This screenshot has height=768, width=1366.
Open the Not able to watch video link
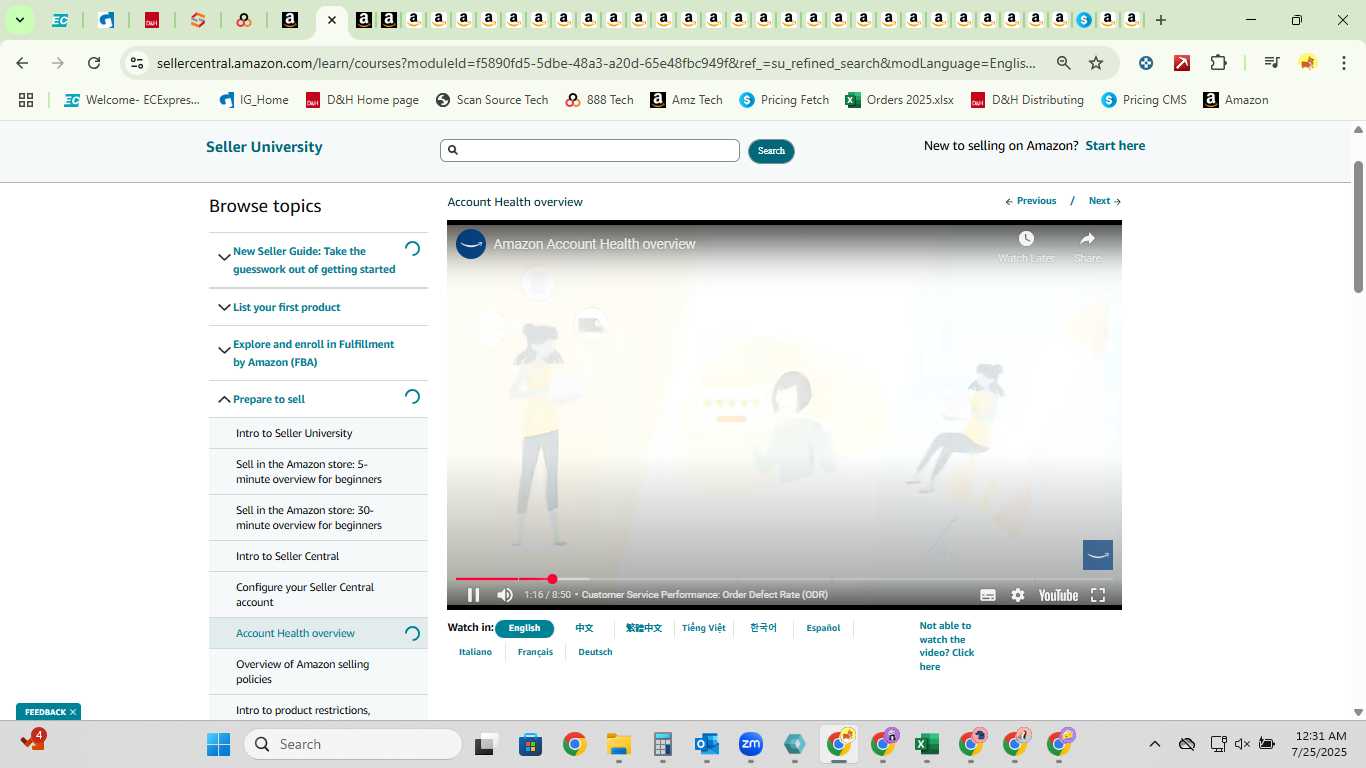pos(946,646)
